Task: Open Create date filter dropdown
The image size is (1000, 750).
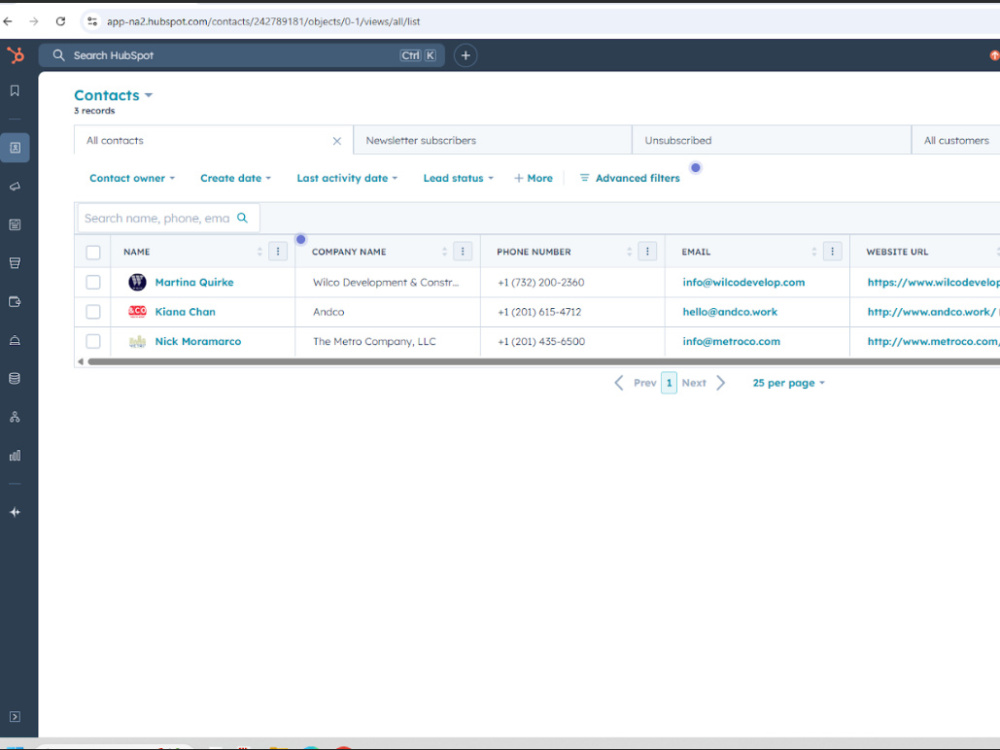Action: tap(235, 178)
